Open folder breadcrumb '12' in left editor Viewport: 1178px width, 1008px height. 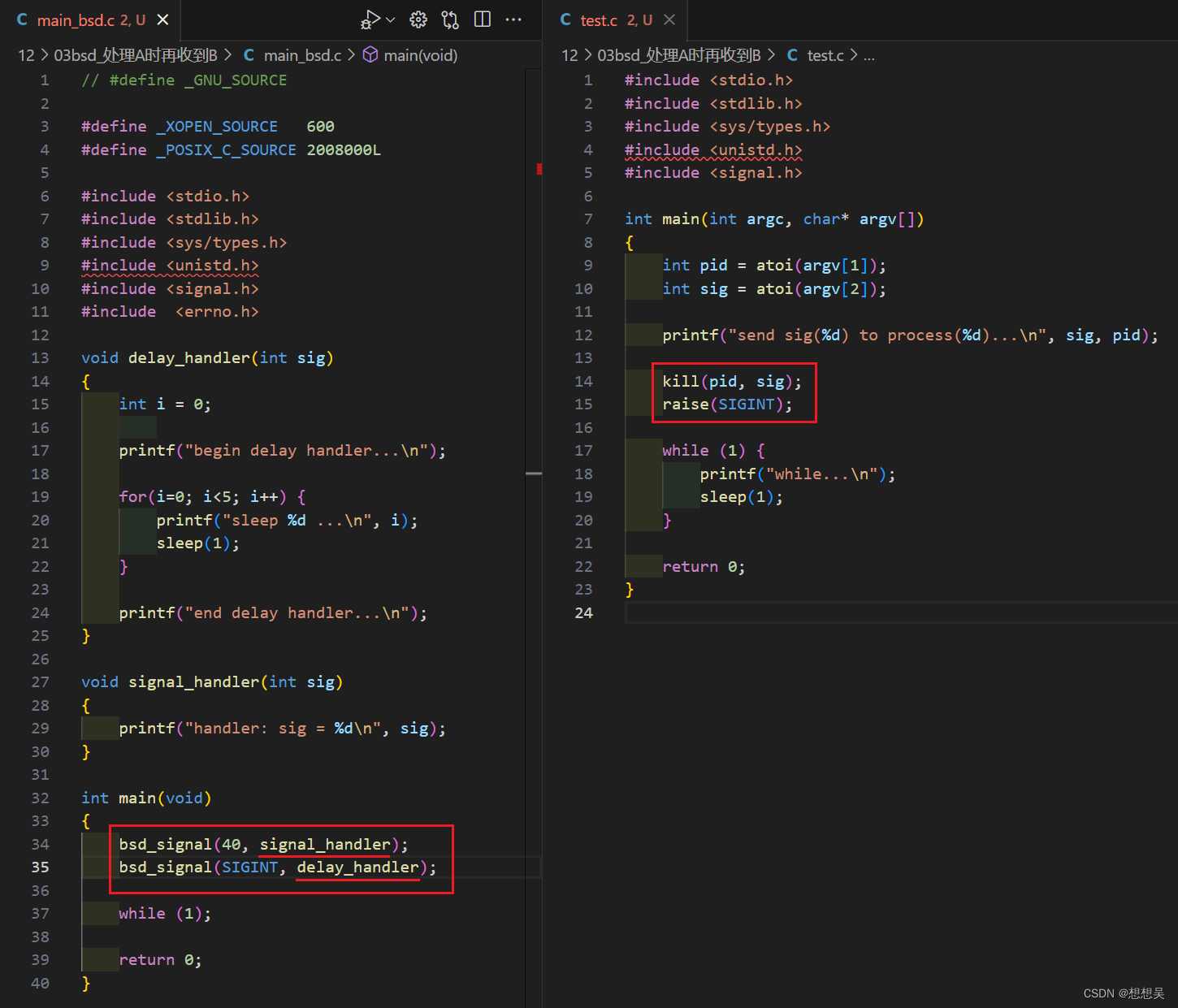(27, 55)
